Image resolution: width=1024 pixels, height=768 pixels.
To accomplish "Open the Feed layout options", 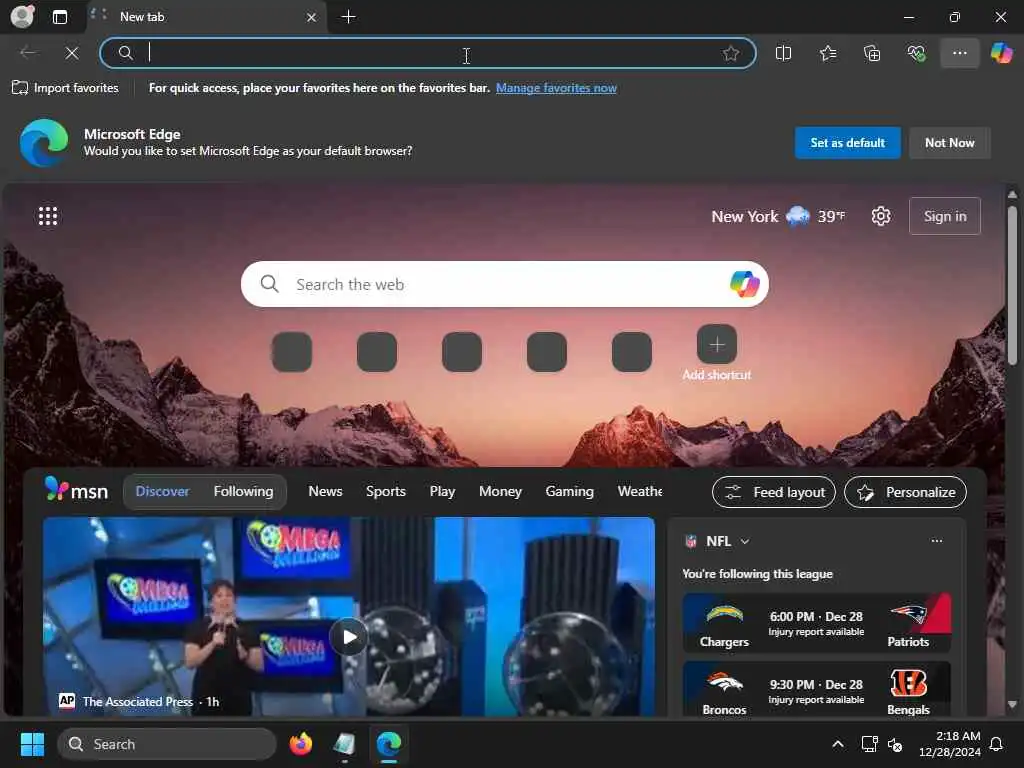I will point(774,492).
